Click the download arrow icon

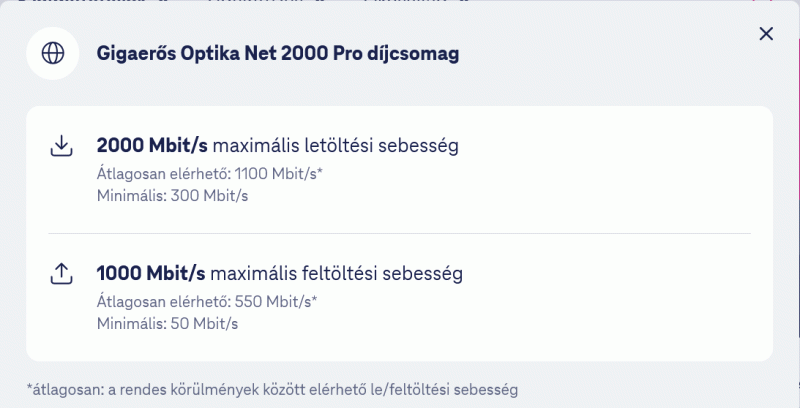pos(61,146)
